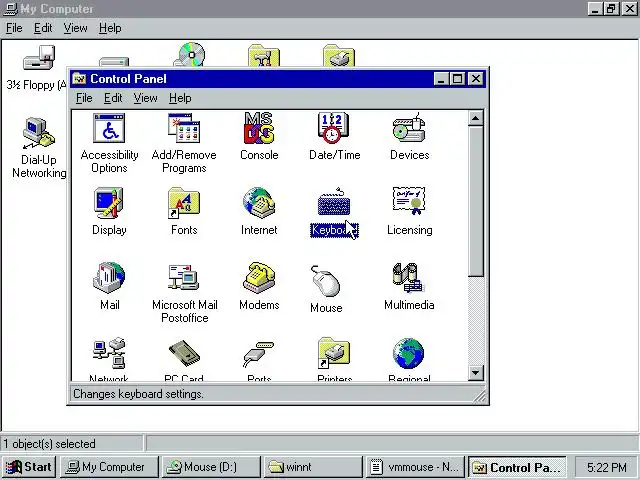640x480 pixels.
Task: Open the Add/Remove Programs applet
Action: click(184, 129)
